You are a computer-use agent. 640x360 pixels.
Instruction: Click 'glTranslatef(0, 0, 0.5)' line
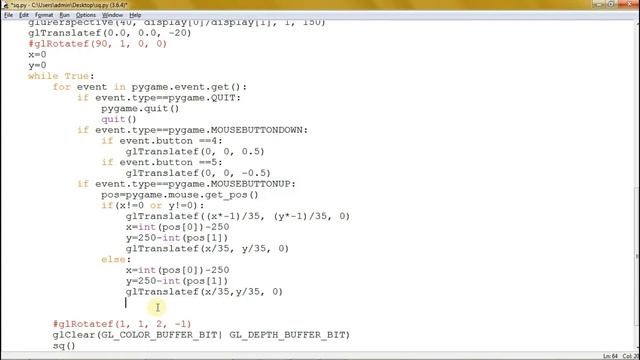click(x=195, y=152)
